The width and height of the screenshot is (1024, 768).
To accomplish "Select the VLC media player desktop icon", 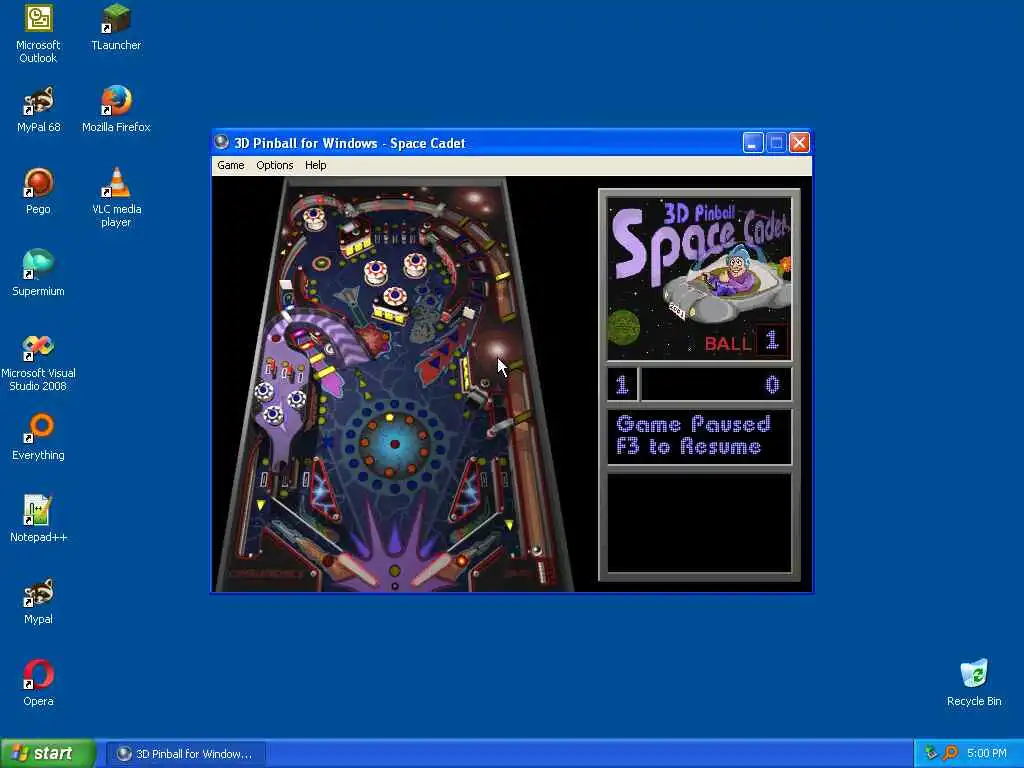I will pyautogui.click(x=116, y=198).
